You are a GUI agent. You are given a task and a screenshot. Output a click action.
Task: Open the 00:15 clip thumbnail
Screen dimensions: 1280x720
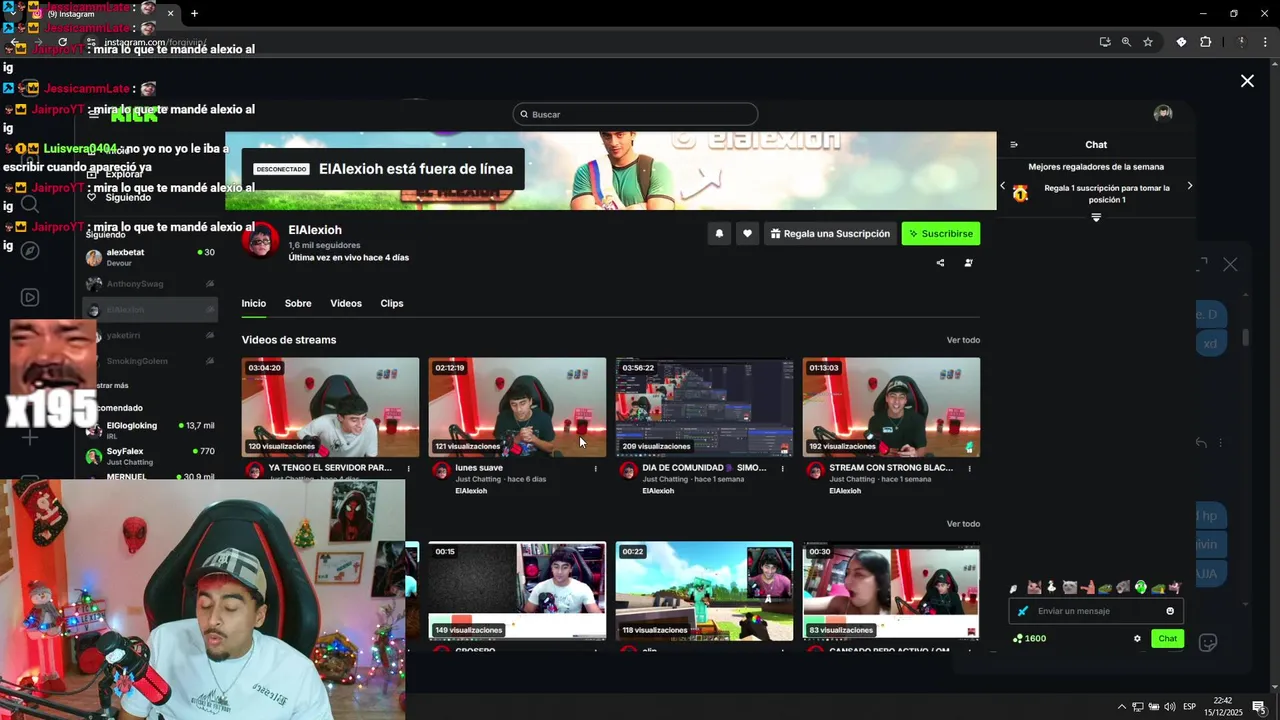pos(517,591)
